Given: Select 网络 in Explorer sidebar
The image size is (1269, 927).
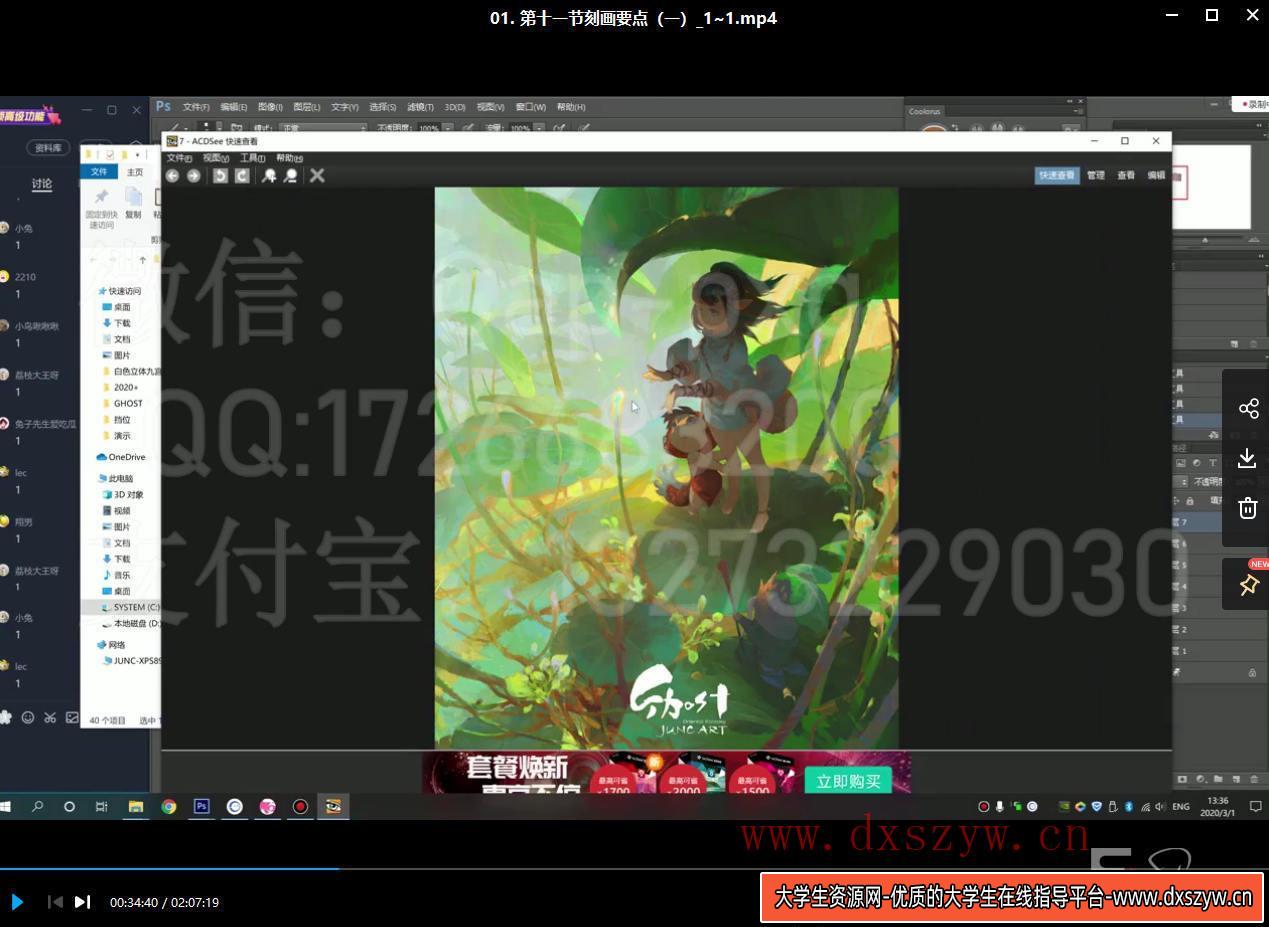Looking at the screenshot, I should click(x=112, y=645).
